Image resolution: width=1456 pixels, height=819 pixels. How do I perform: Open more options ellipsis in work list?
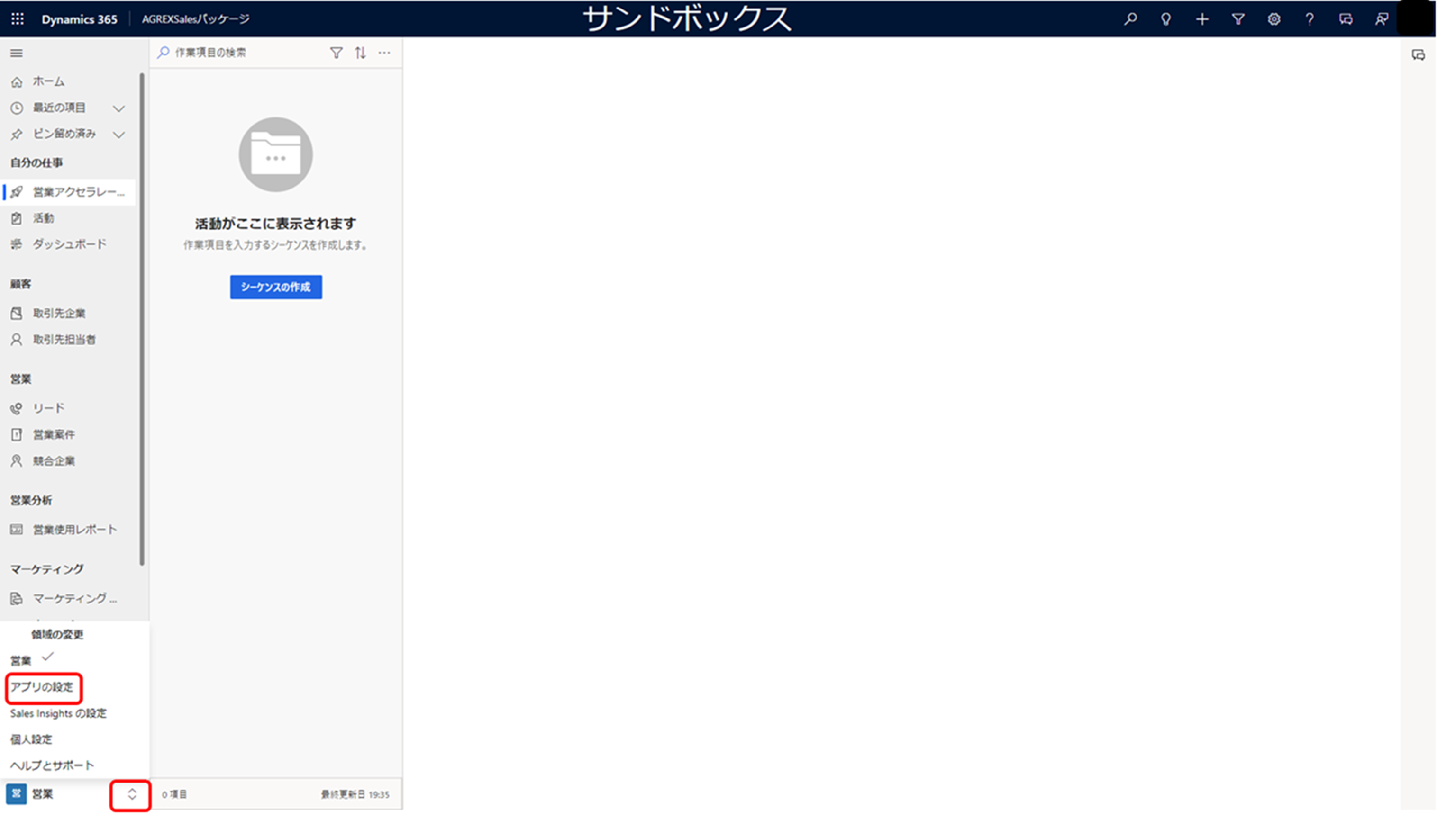coord(384,53)
